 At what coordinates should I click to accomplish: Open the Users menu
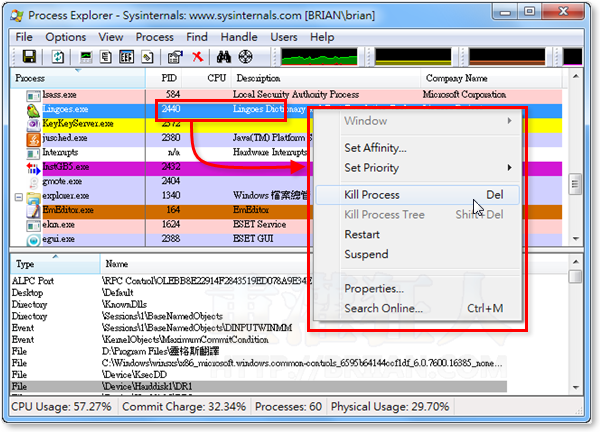point(284,37)
